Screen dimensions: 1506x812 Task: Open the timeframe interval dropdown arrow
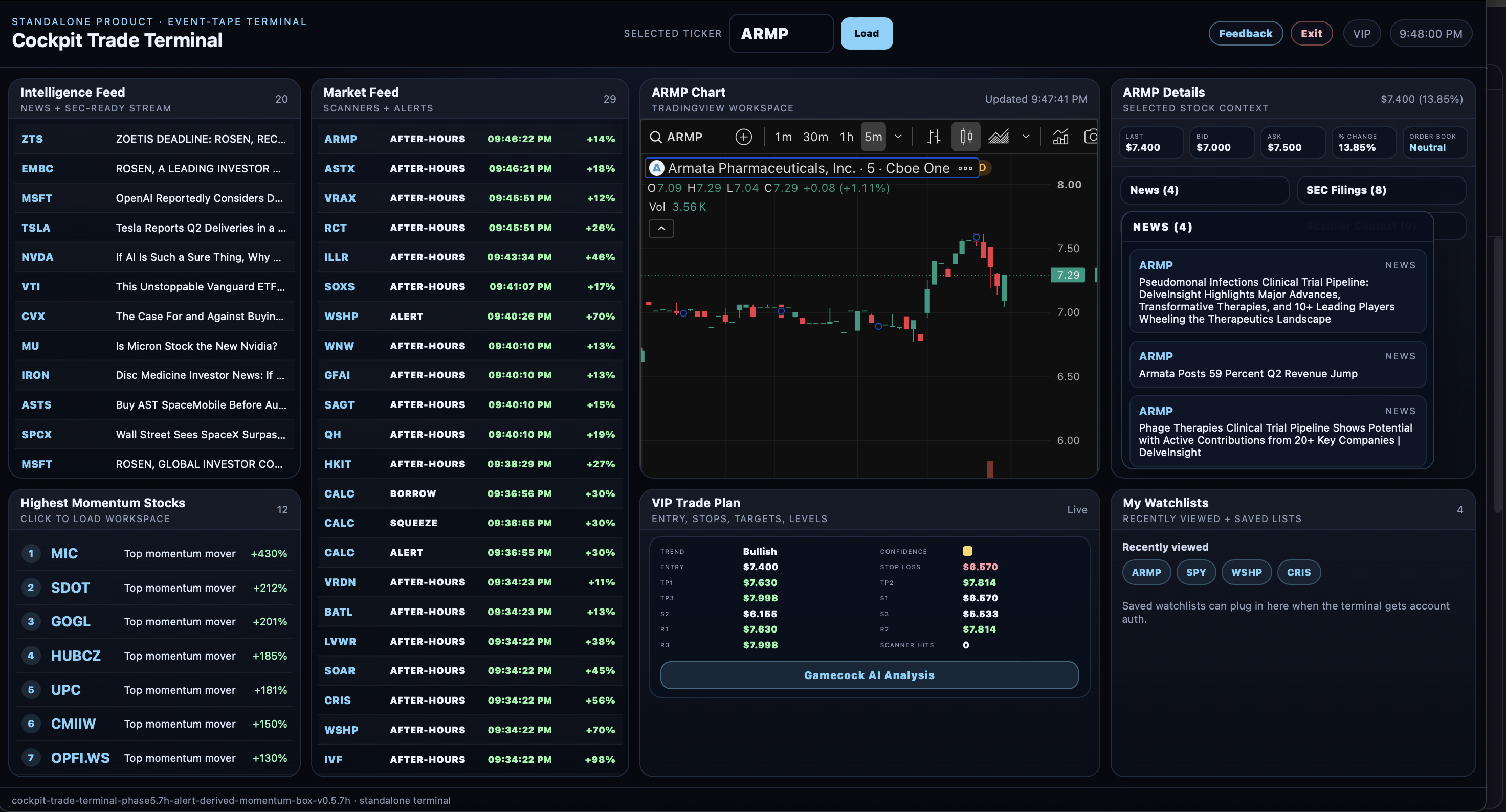point(898,137)
